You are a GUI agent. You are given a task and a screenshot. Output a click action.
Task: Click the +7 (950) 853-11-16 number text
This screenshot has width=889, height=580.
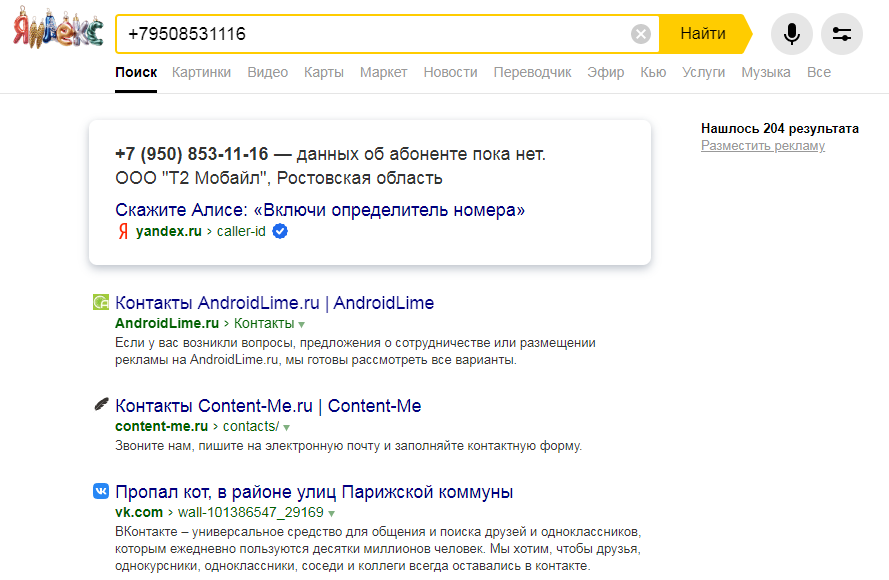(x=192, y=154)
